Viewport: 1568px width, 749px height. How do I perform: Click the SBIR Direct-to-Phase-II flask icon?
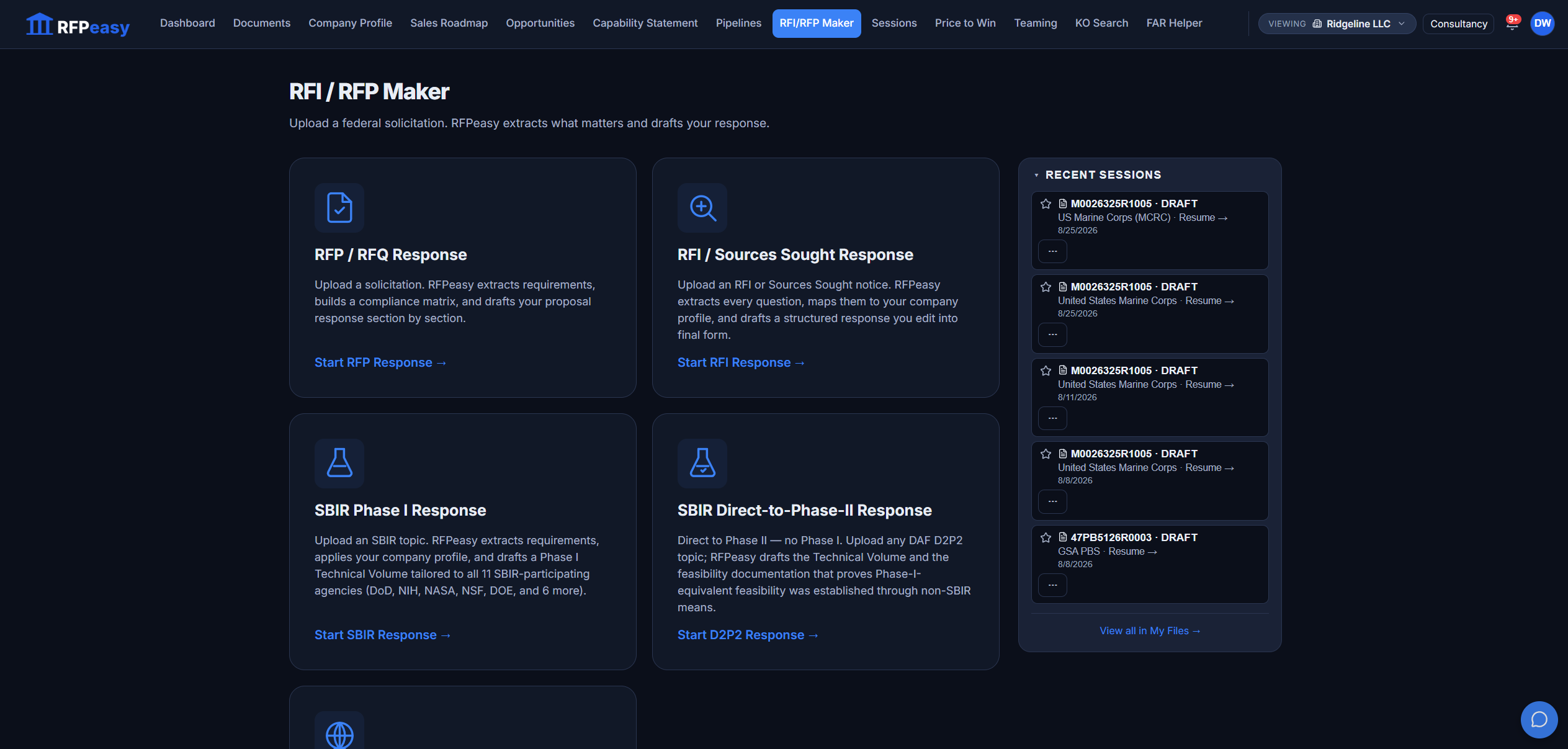tap(702, 463)
